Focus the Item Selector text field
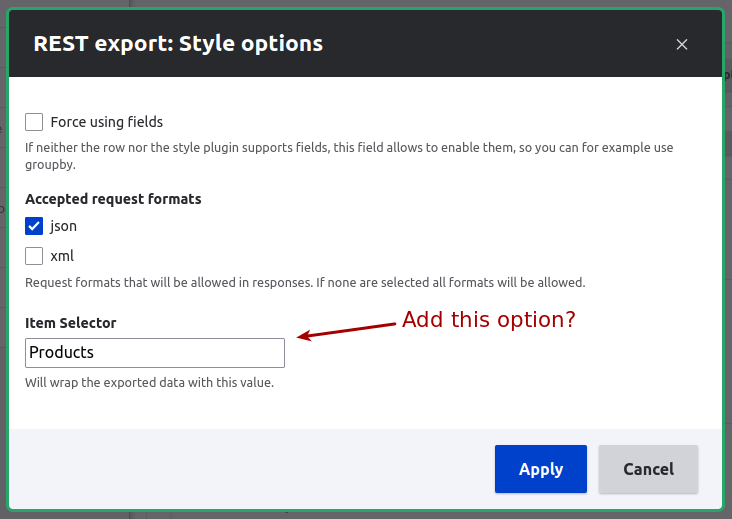The width and height of the screenshot is (732, 519). tap(155, 353)
